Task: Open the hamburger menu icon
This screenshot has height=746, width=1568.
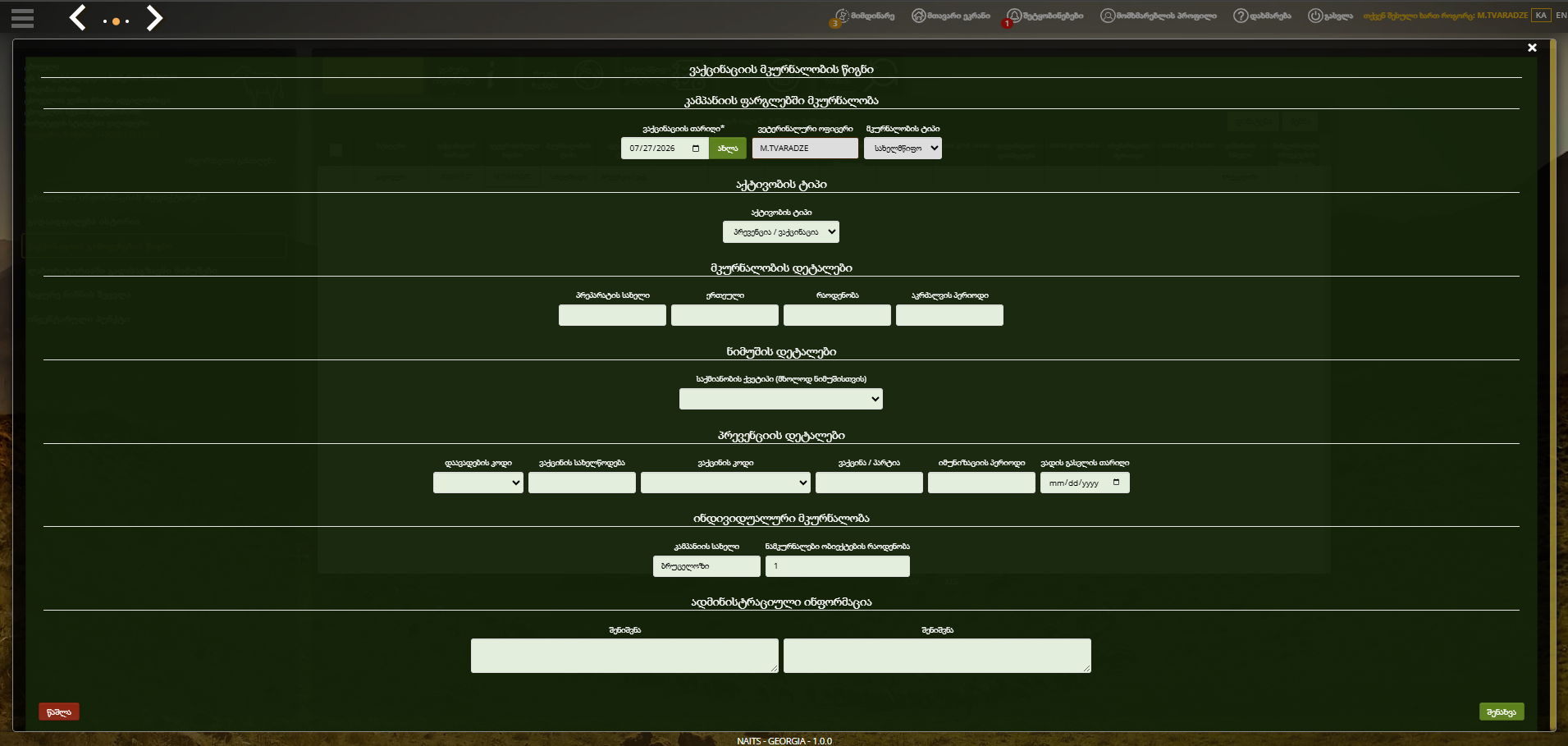Action: pyautogui.click(x=23, y=18)
